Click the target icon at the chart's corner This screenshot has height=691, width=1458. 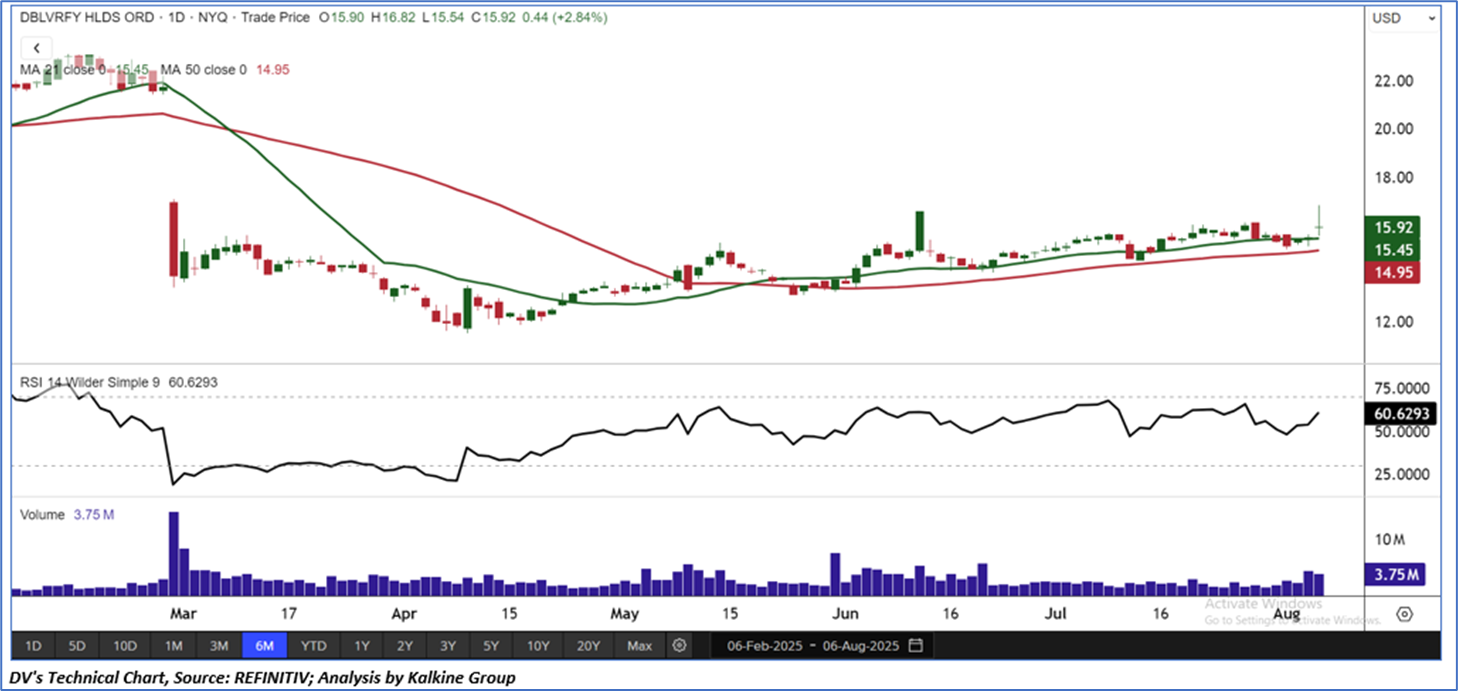tap(1404, 614)
